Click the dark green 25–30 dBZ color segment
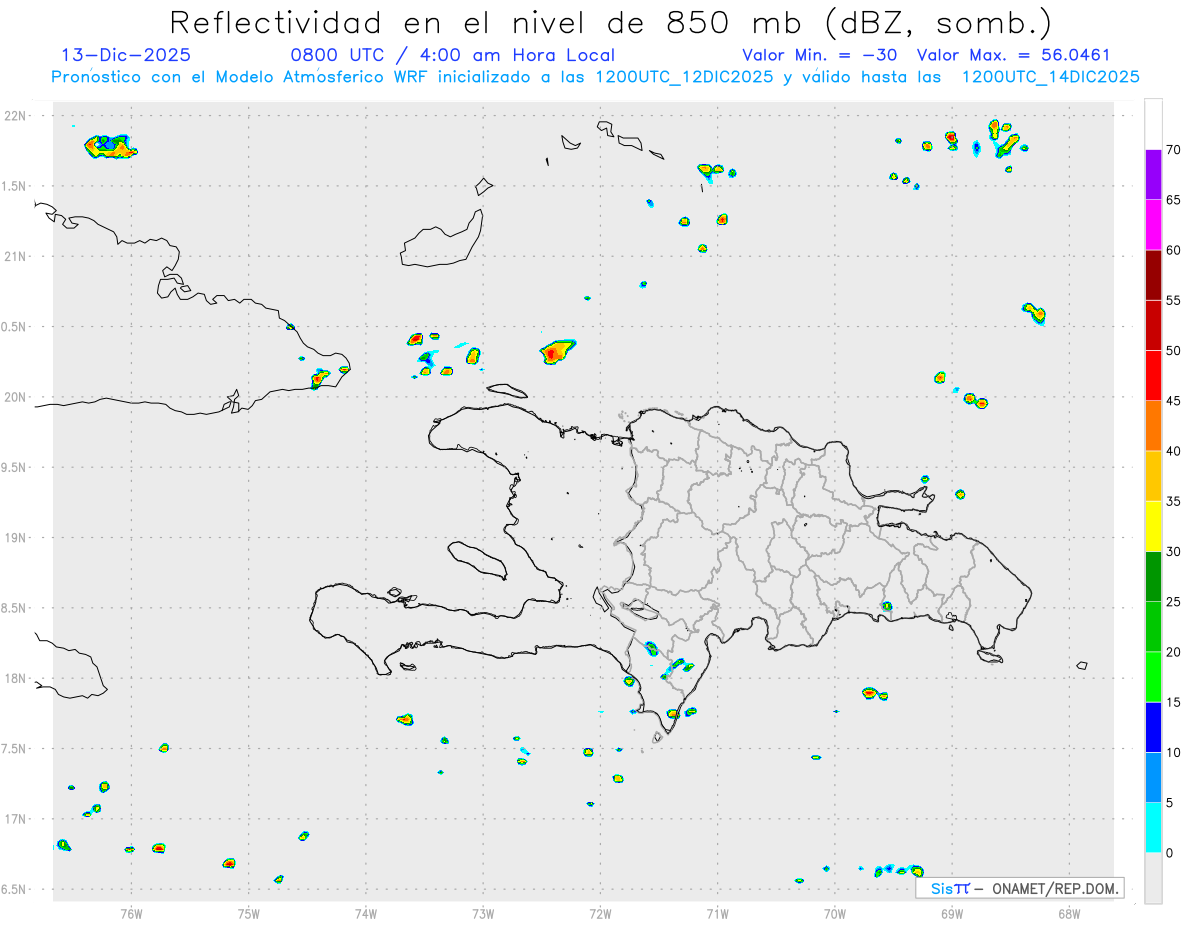The width and height of the screenshot is (1200, 927). click(x=1153, y=577)
